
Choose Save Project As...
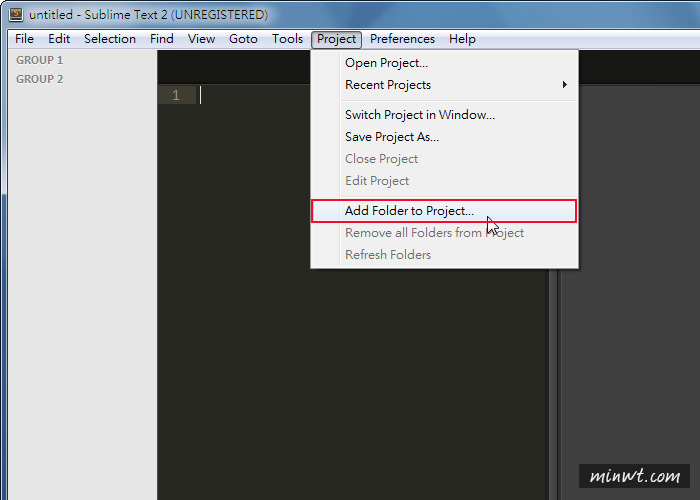(x=444, y=137)
